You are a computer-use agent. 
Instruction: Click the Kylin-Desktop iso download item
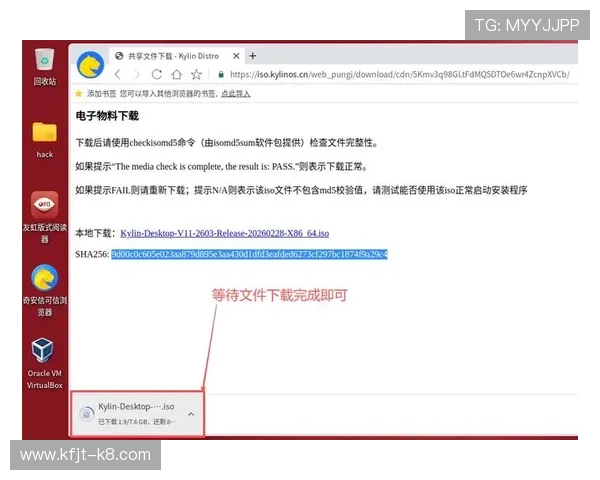[137, 413]
